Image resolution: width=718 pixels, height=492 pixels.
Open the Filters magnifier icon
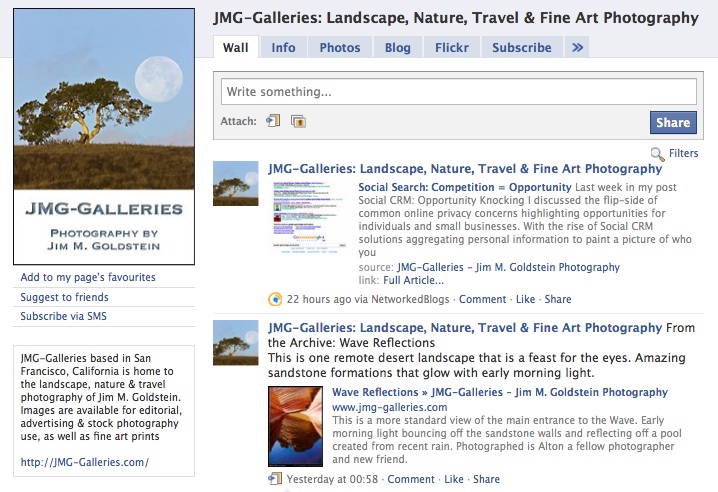(658, 154)
